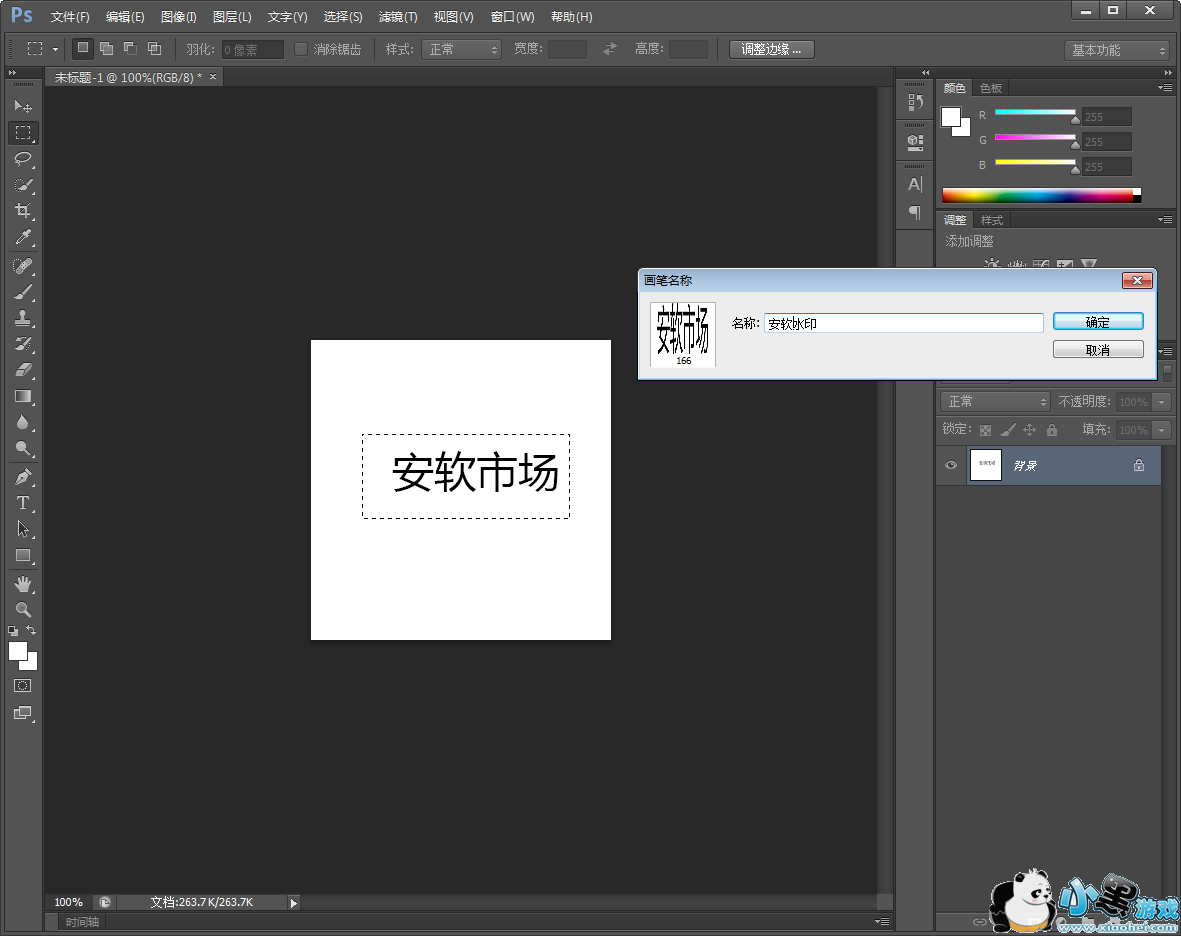The height and width of the screenshot is (936, 1181).
Task: Click 取消 to cancel the brush name
Action: [1097, 350]
